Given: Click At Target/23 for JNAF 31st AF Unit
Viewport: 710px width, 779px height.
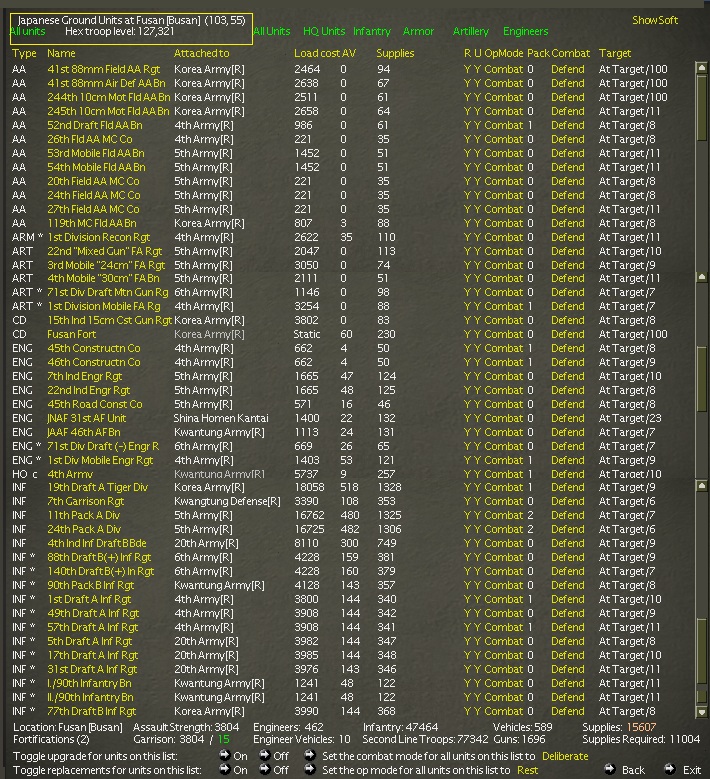Looking at the screenshot, I should pyautogui.click(x=630, y=418).
